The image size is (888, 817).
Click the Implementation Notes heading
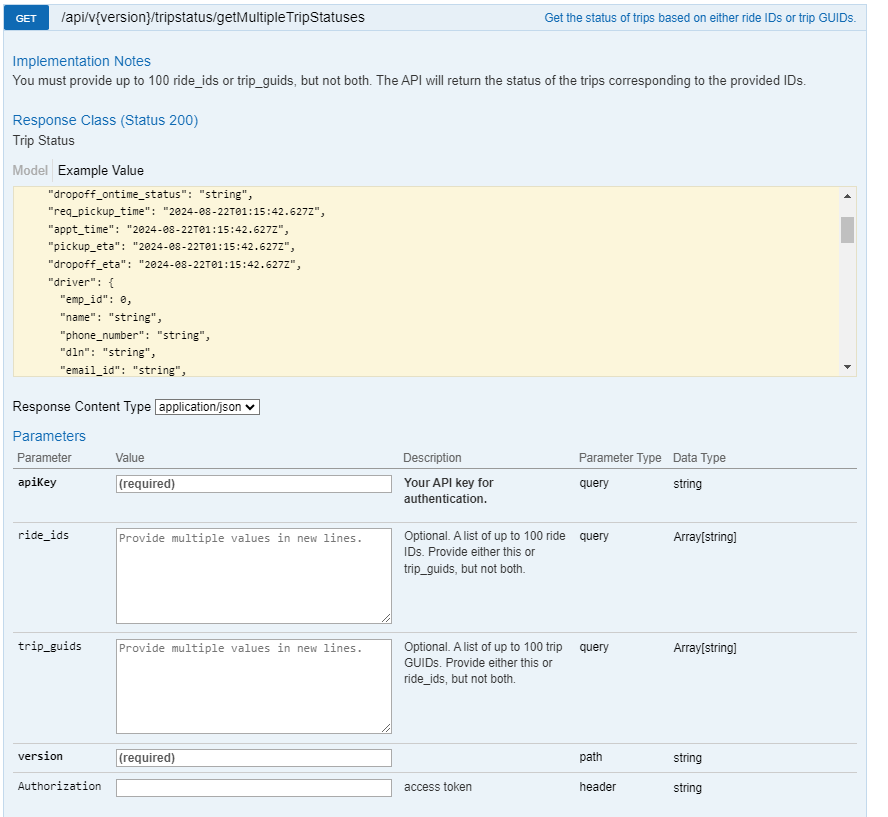[x=82, y=61]
